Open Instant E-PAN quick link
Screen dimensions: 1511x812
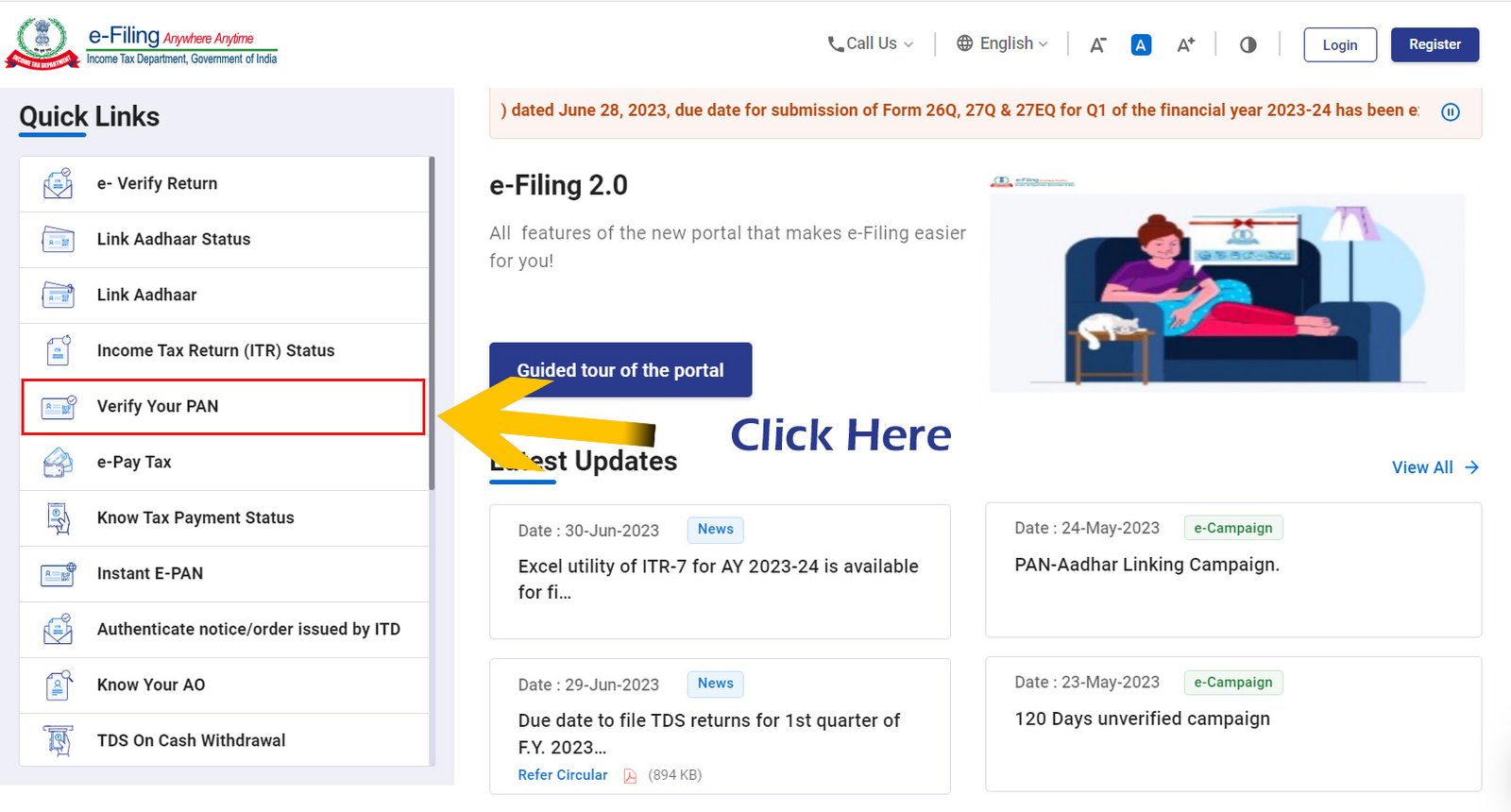[x=224, y=574]
